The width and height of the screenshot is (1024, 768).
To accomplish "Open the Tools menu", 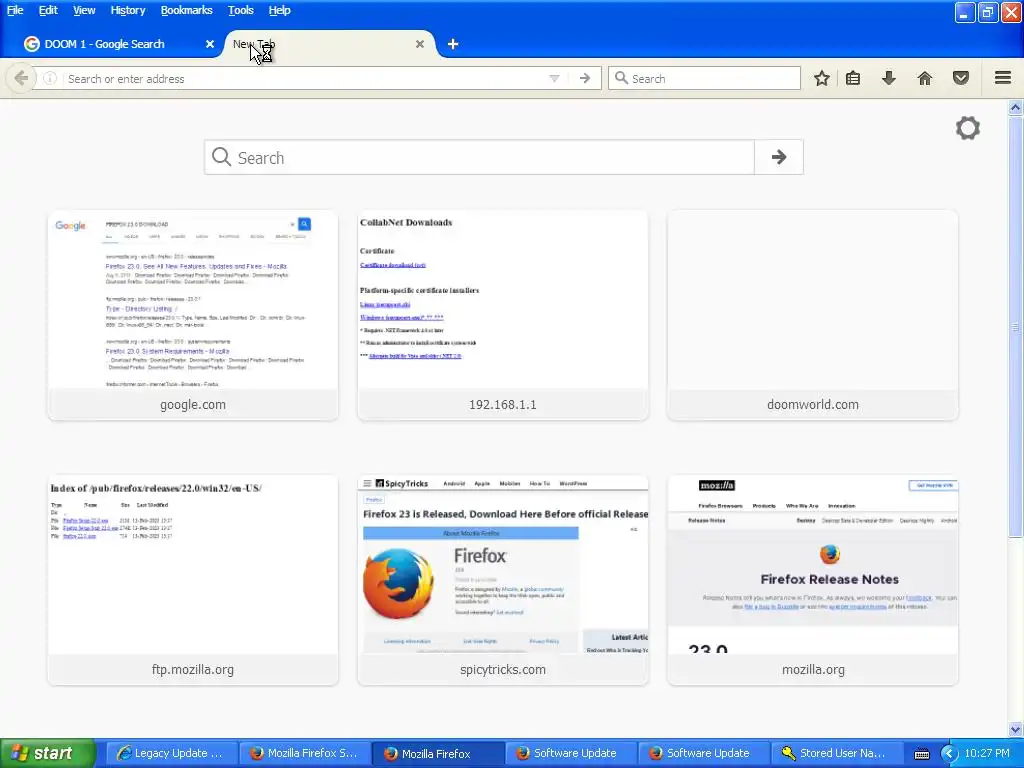I will click(240, 10).
